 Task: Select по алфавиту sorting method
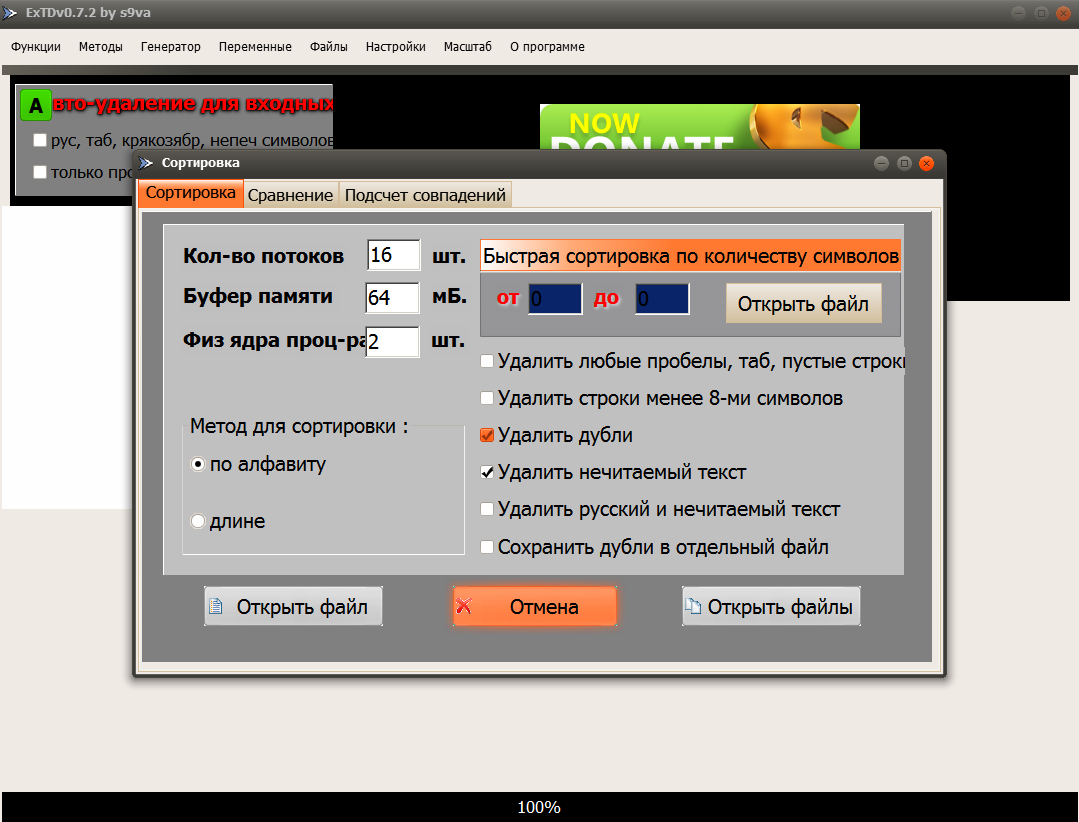198,465
